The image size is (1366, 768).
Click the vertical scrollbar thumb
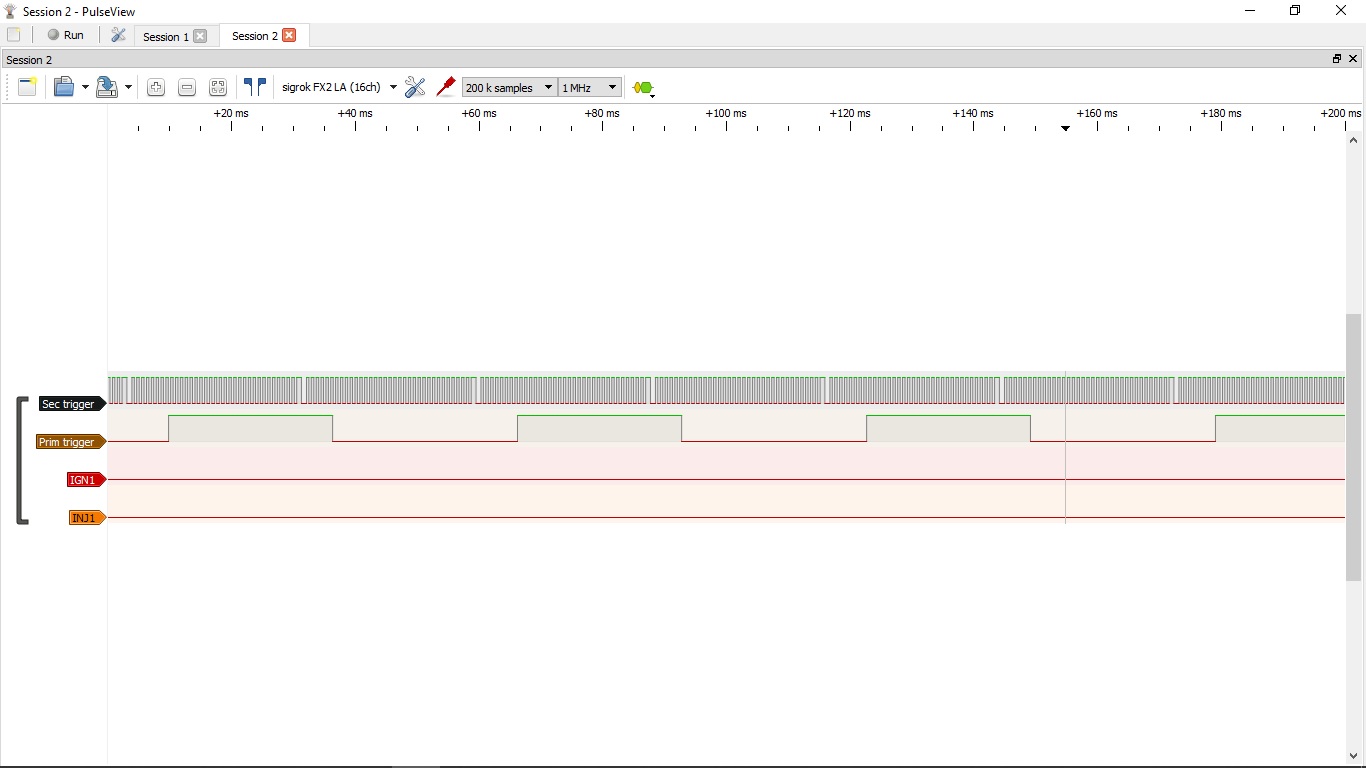pos(1354,447)
